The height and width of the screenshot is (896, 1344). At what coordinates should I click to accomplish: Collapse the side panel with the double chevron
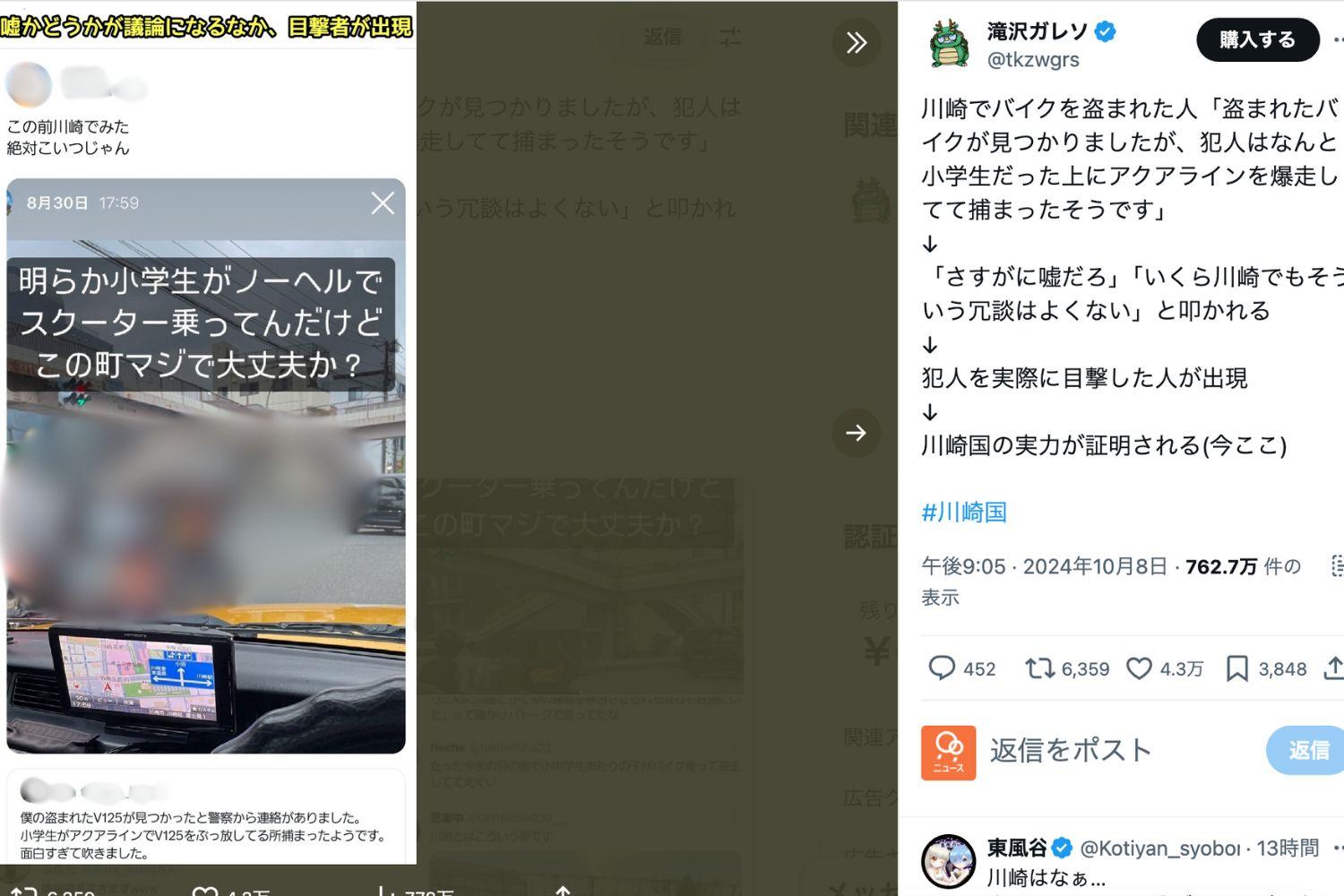coord(857,42)
